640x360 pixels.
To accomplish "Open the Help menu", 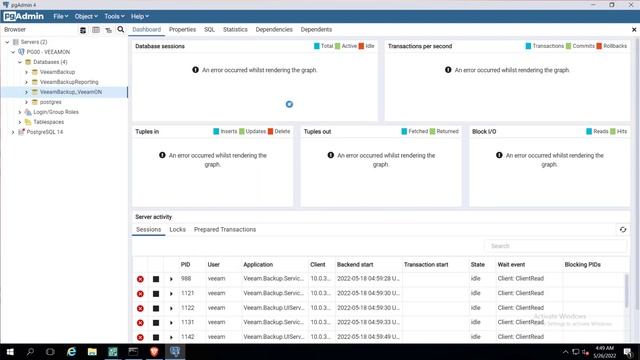I will tap(140, 16).
